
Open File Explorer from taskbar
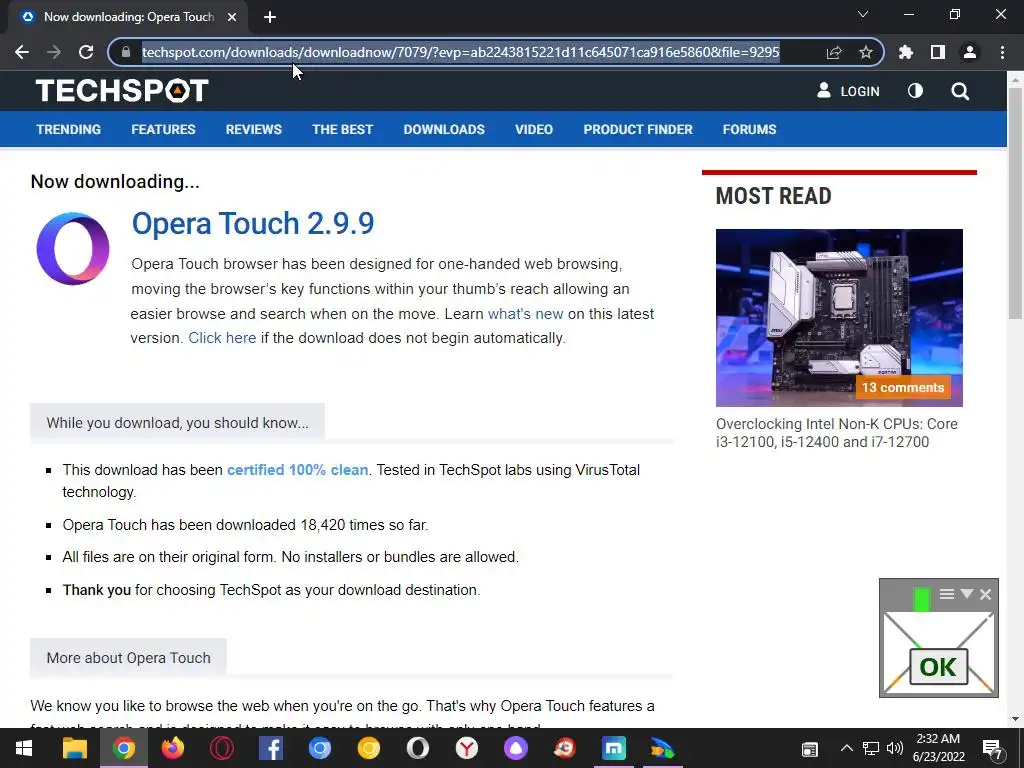tap(74, 748)
